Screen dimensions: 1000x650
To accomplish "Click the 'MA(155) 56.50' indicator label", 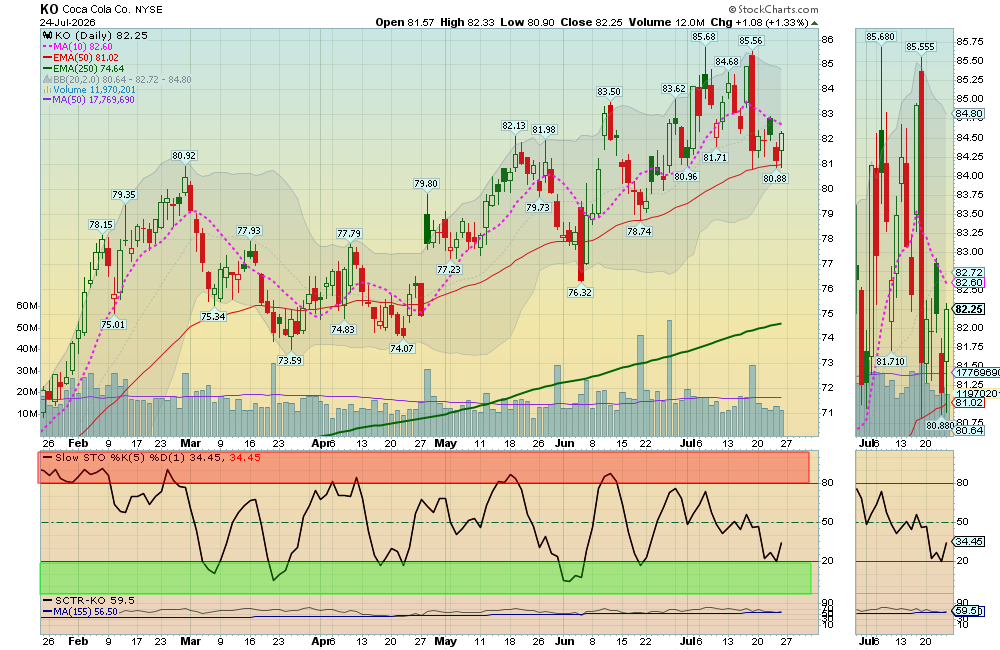I will [x=85, y=612].
